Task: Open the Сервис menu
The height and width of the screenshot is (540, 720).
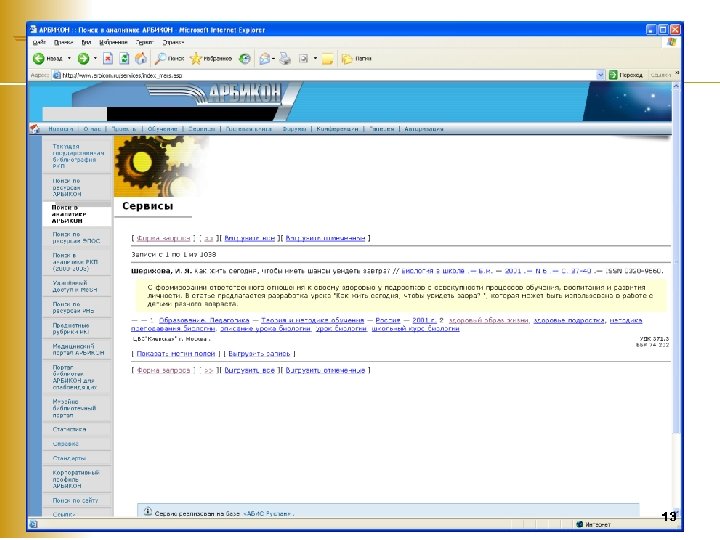Action: pyautogui.click(x=144, y=42)
